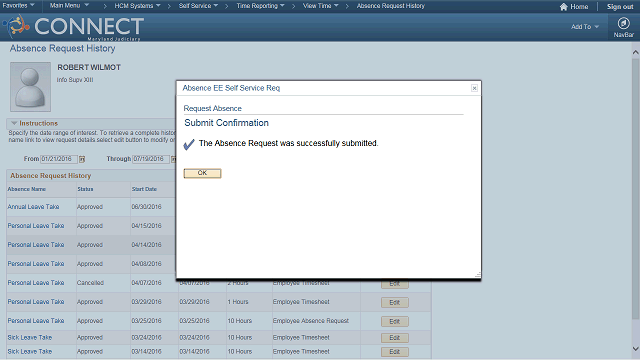
Task: Select the Cancelled status cell
Action: coord(90,283)
